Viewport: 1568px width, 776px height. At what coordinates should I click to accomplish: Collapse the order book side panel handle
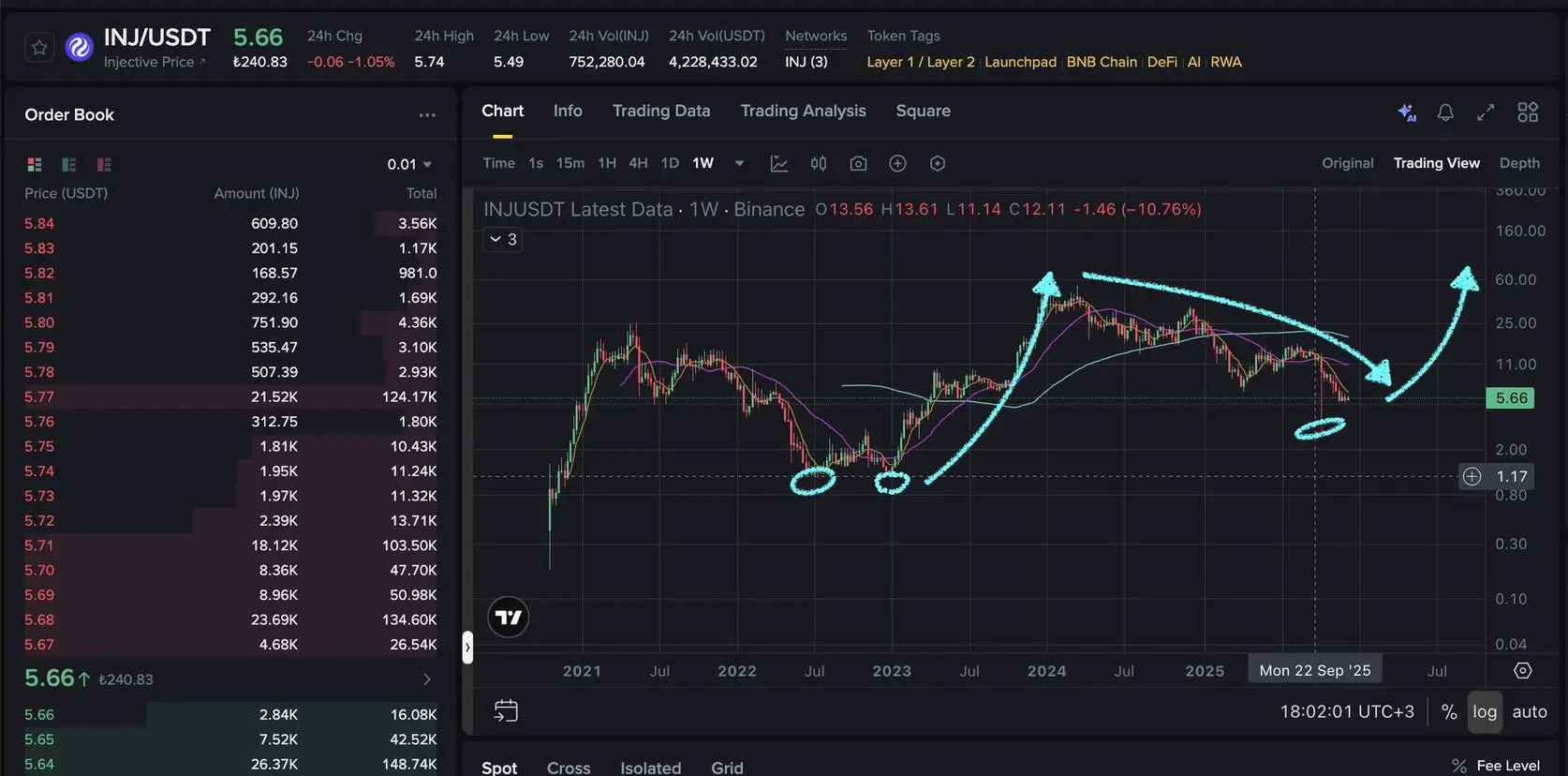tap(467, 647)
